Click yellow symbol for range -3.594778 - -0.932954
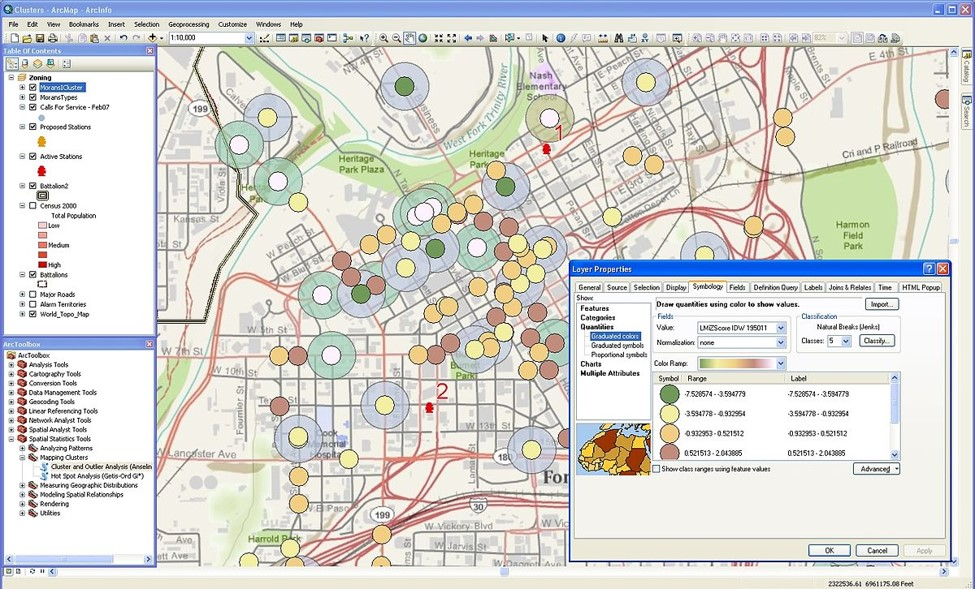The height and width of the screenshot is (589, 975). tap(669, 414)
